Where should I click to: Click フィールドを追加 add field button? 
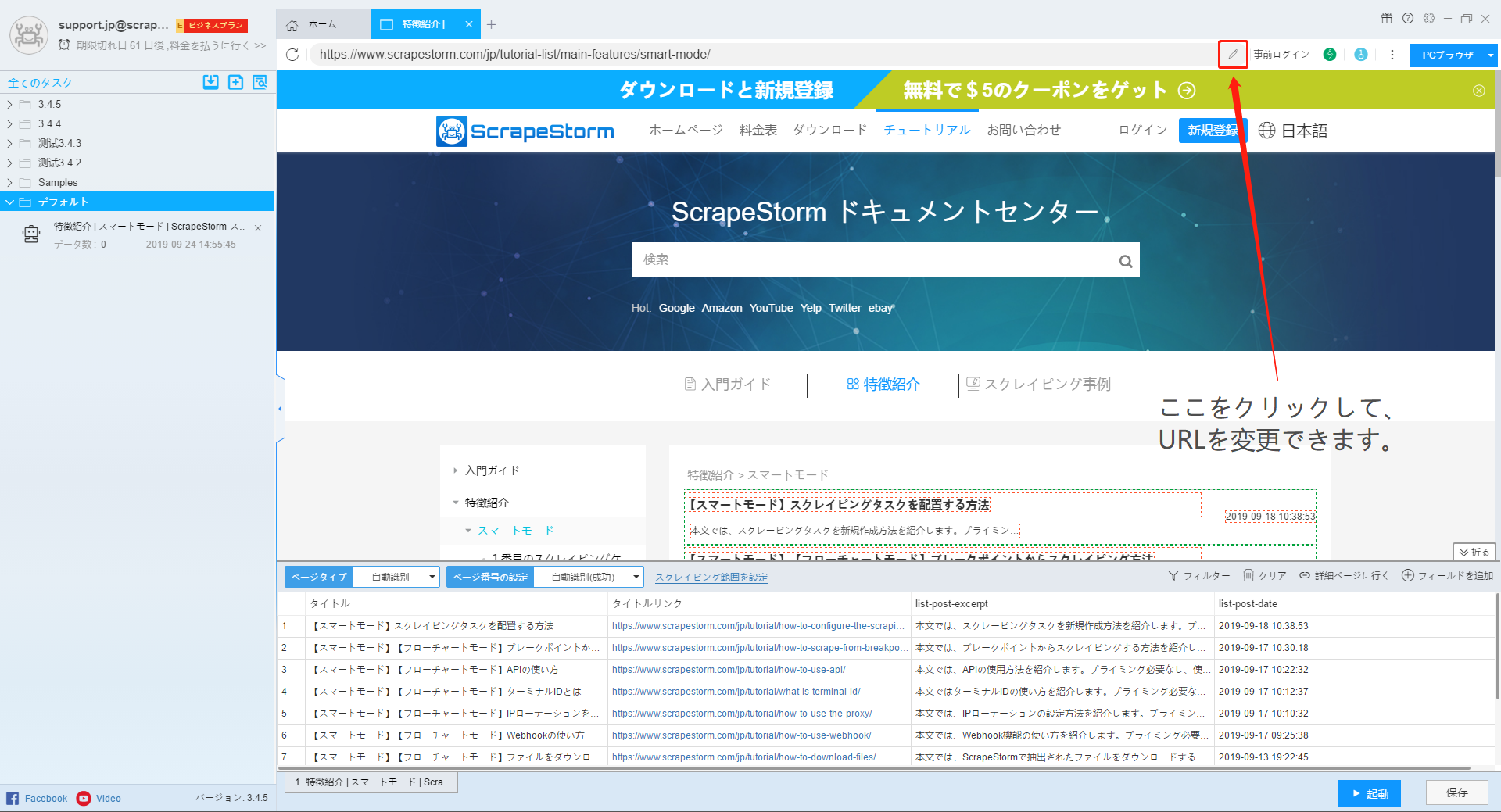pyautogui.click(x=1447, y=575)
